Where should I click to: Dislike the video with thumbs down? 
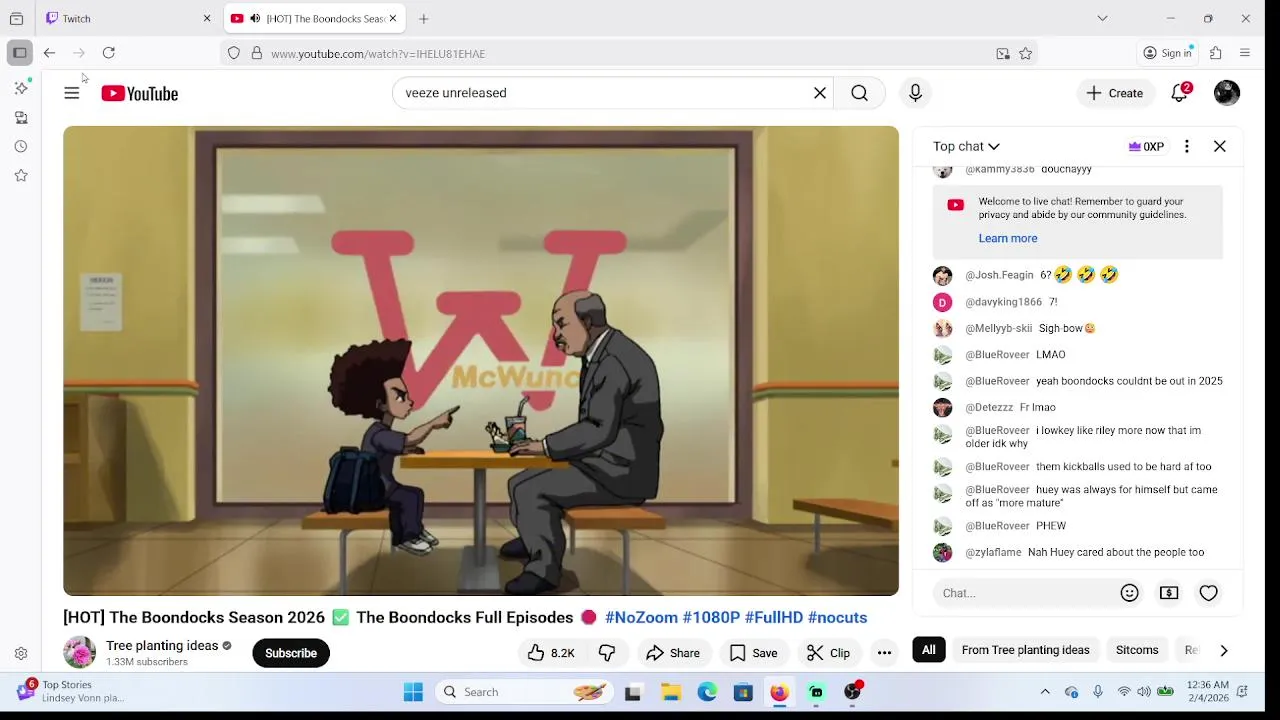point(607,653)
